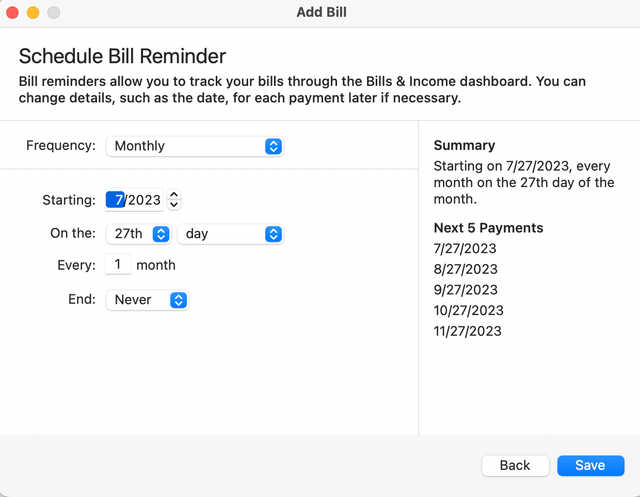Click the 11/27/2023 payment date
The width and height of the screenshot is (640, 497).
468,331
